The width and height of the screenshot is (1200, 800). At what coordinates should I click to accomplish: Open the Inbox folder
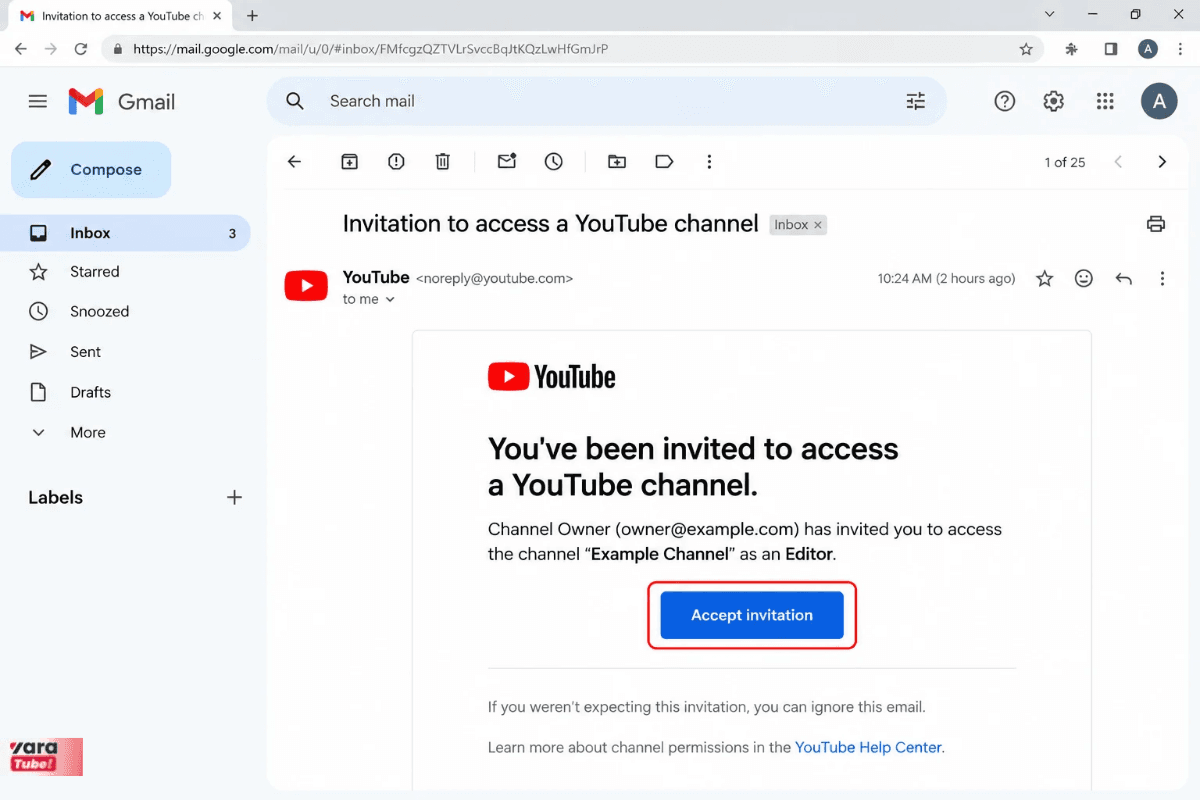pos(125,233)
